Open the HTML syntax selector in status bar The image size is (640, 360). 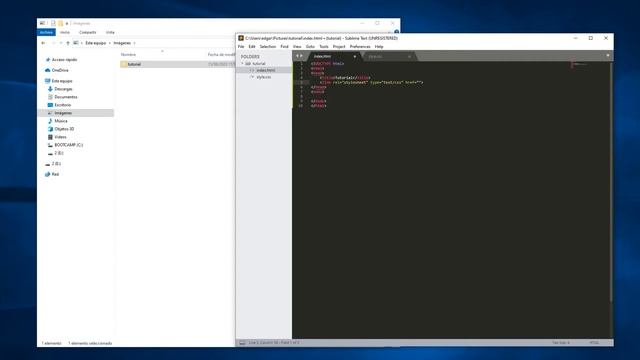[x=594, y=343]
